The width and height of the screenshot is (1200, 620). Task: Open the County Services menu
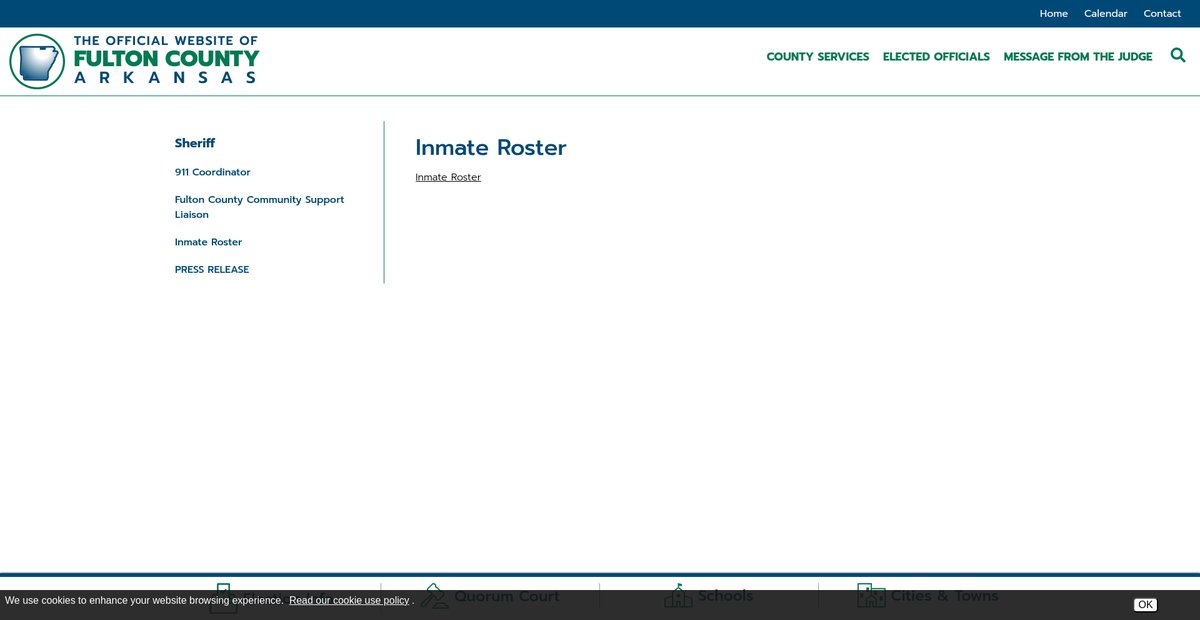point(817,56)
